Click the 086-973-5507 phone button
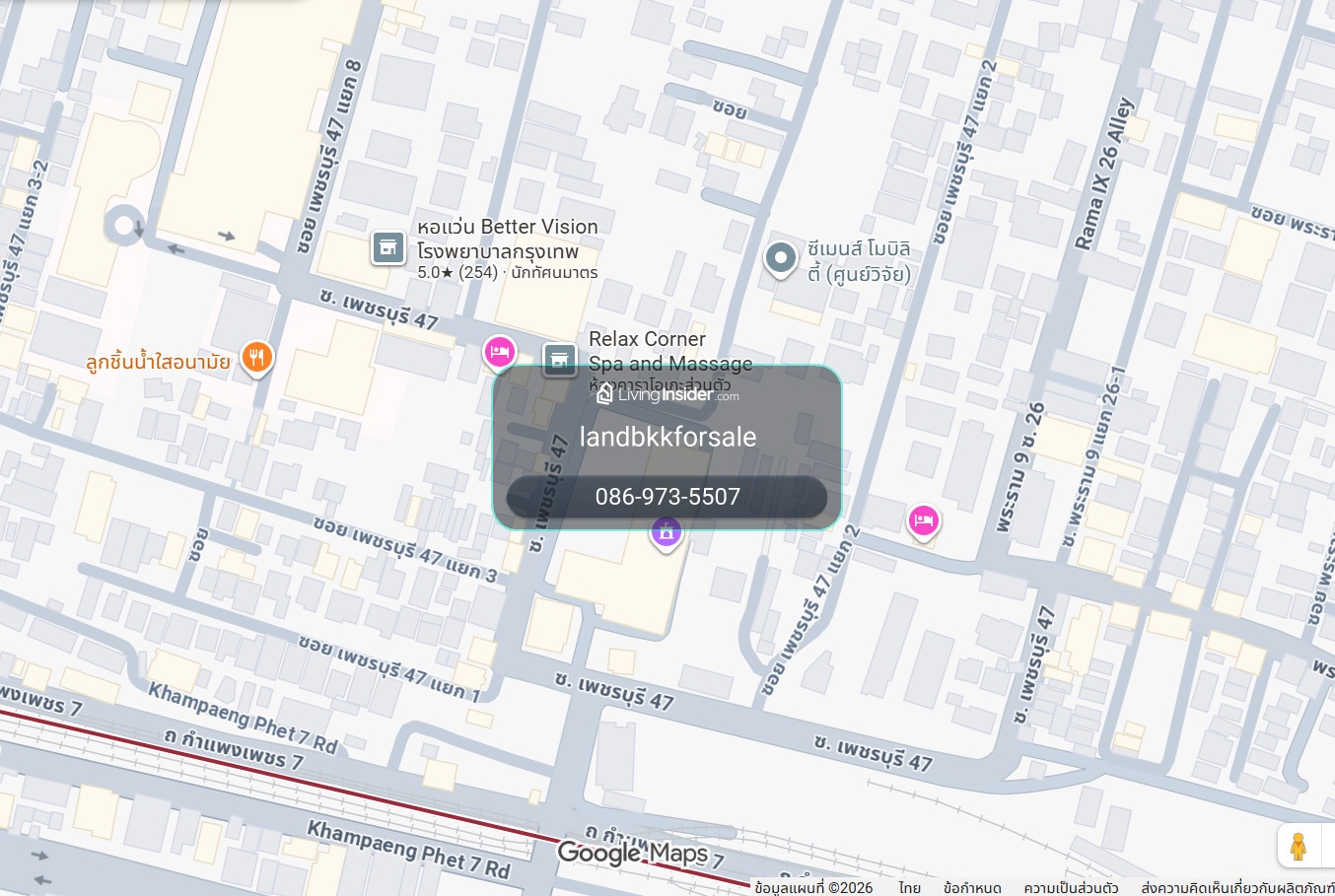This screenshot has width=1335, height=896. (x=667, y=497)
